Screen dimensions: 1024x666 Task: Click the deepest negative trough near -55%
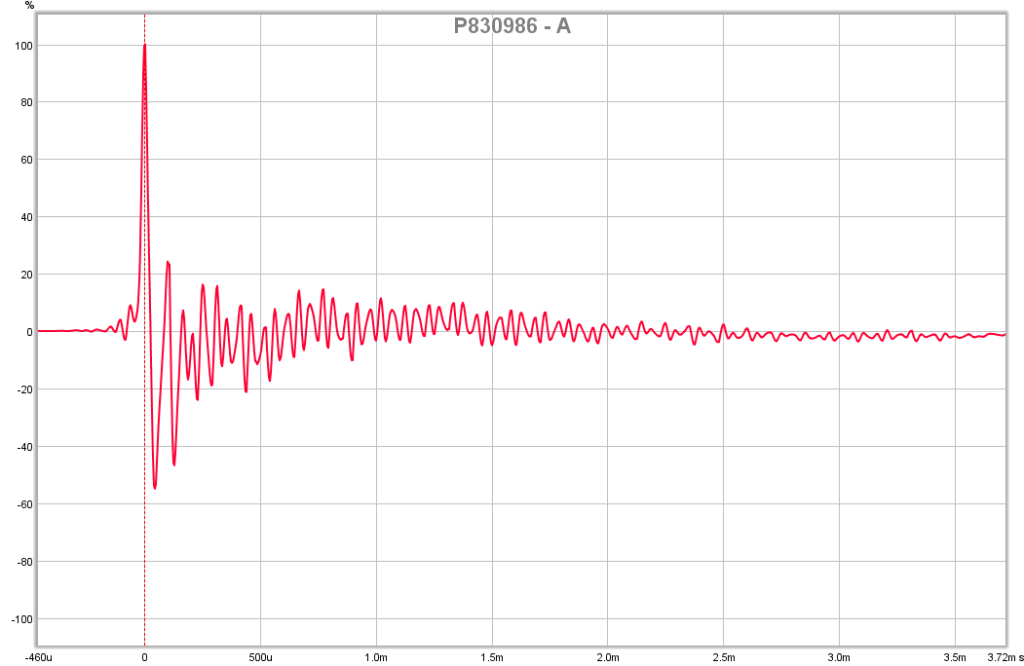pos(155,487)
